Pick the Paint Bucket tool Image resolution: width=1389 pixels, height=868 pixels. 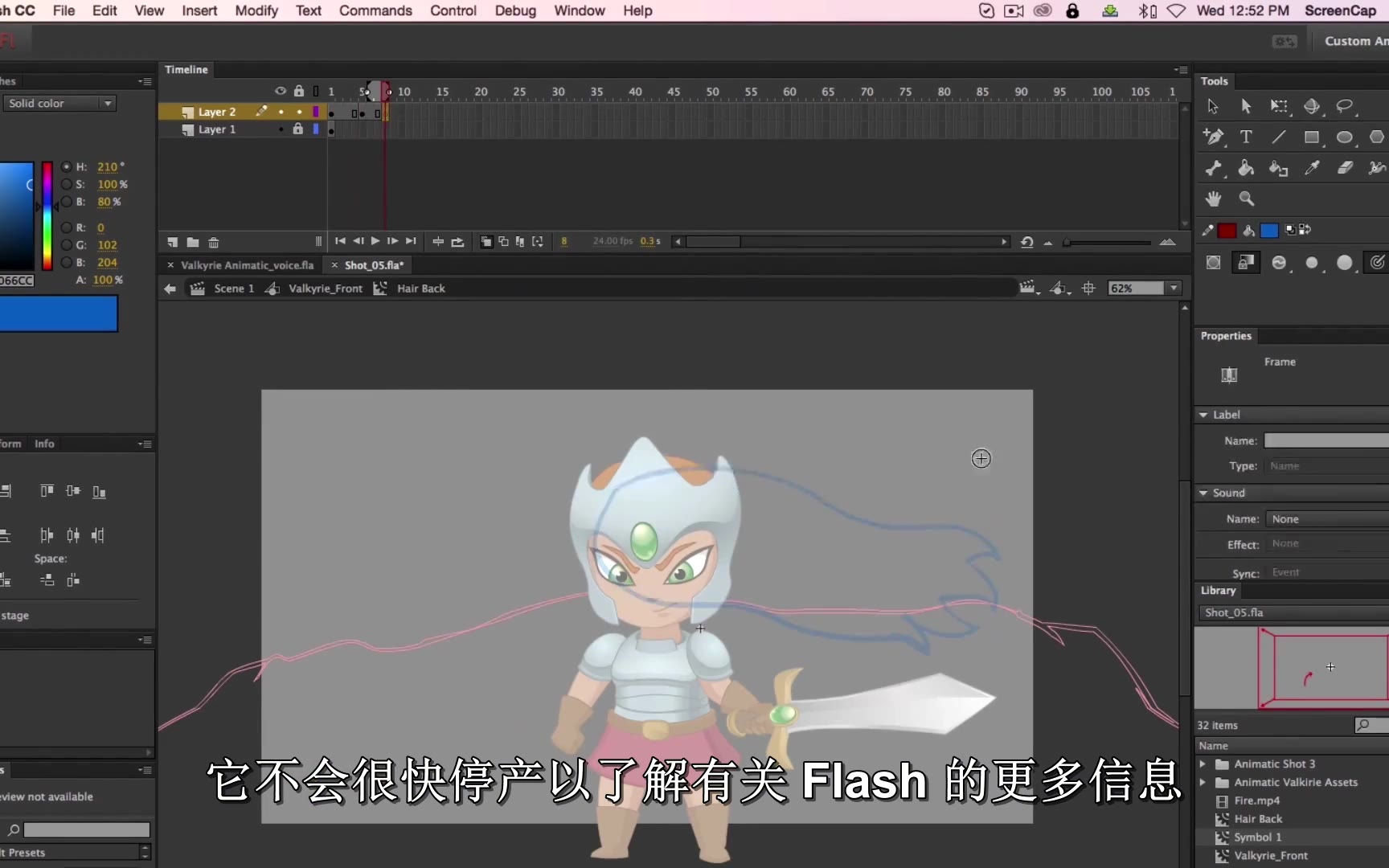[1246, 168]
